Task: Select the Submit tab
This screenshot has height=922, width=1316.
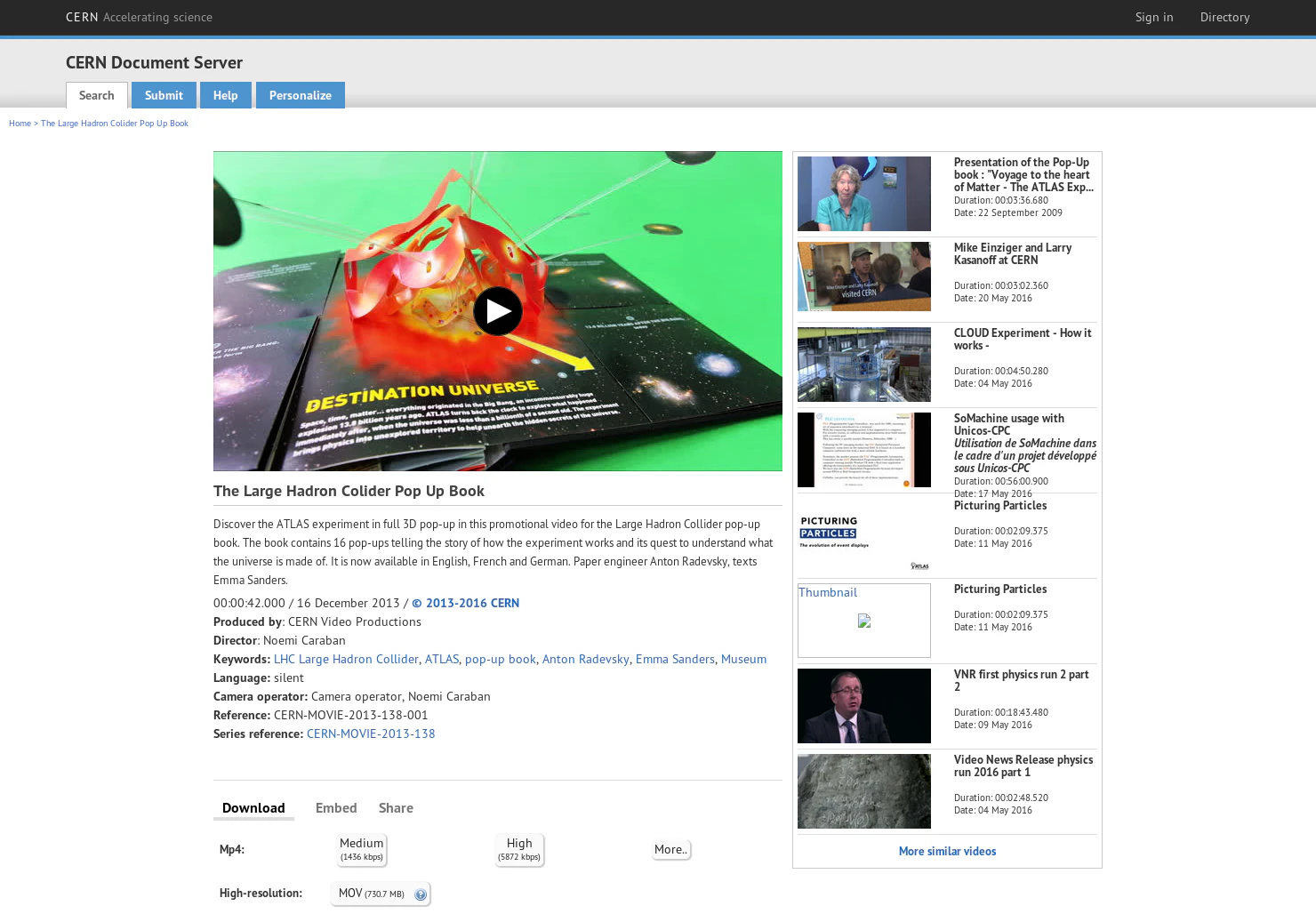Action: click(x=164, y=95)
